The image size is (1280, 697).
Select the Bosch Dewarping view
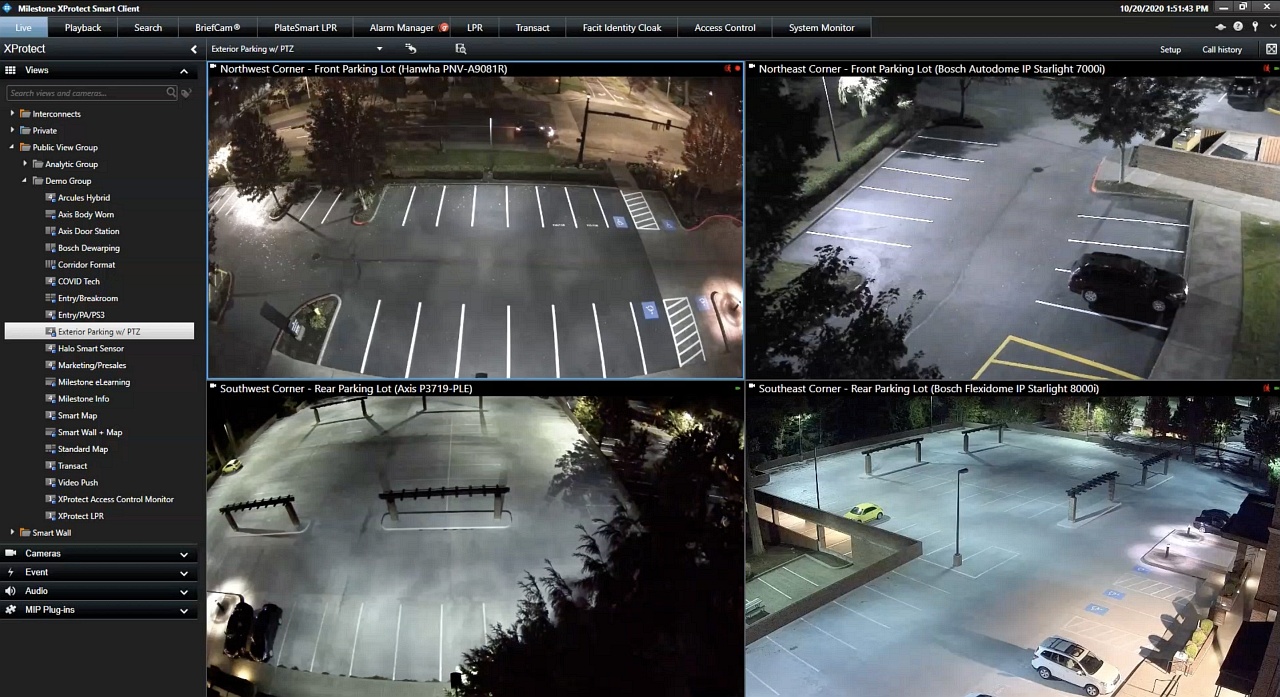tap(89, 248)
